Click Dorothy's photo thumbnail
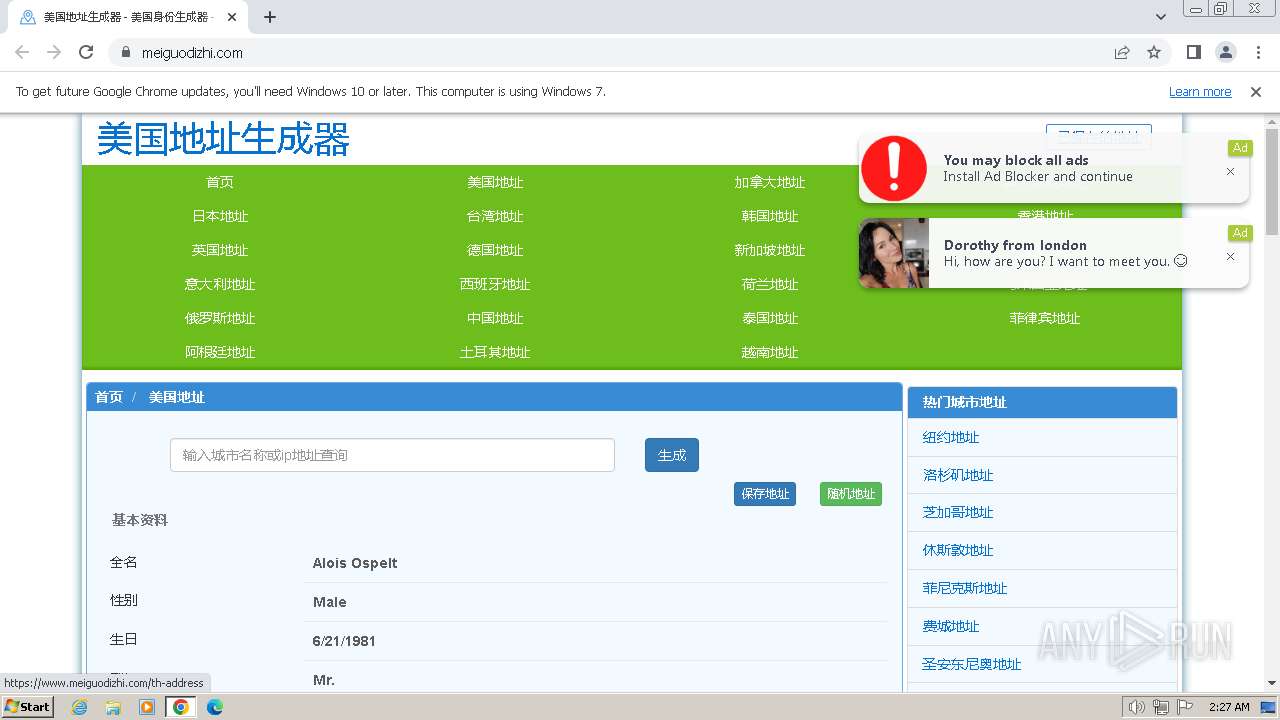Screen dimensions: 1280x720 [894, 253]
